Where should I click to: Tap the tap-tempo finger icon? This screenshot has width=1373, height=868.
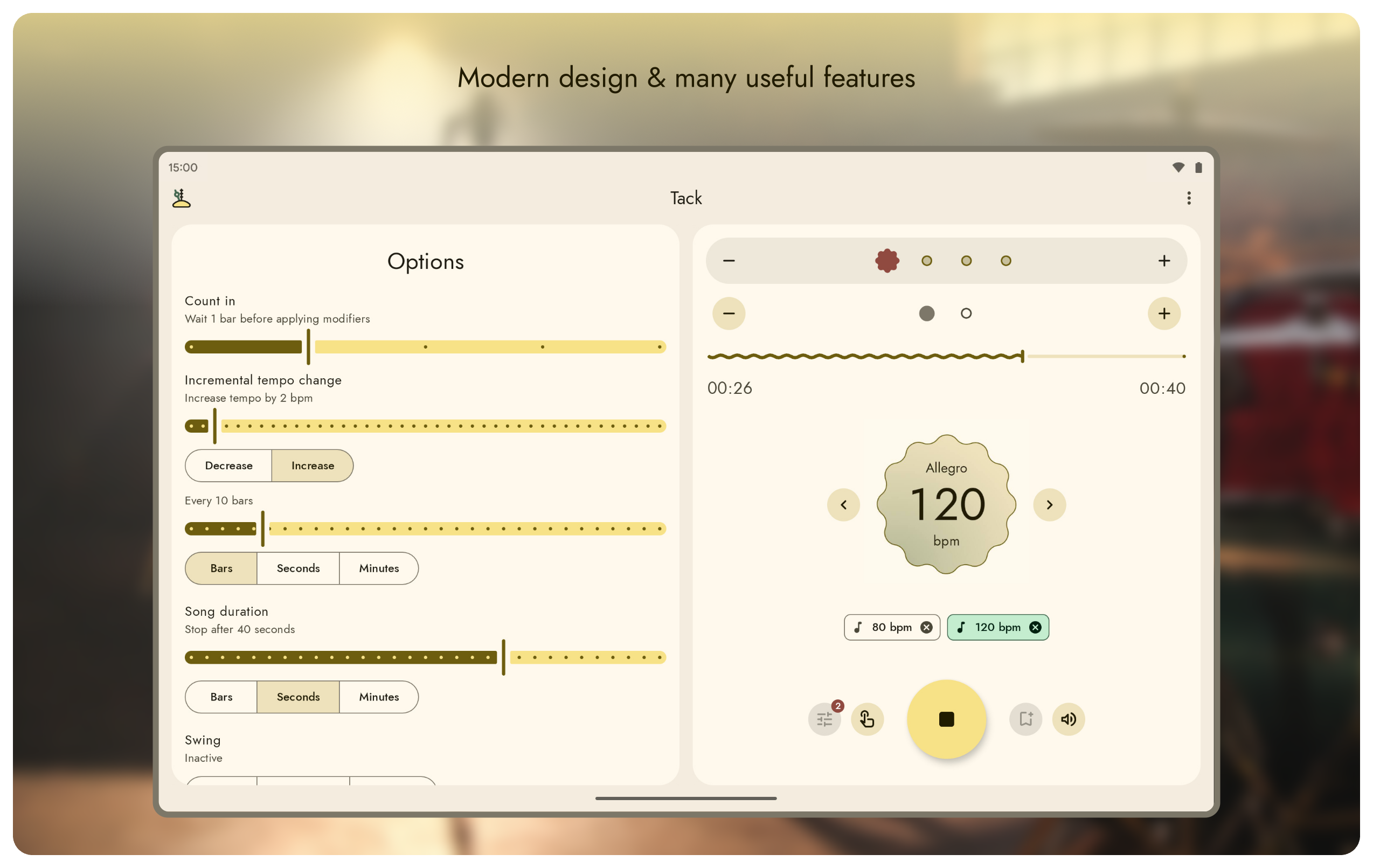tap(867, 719)
